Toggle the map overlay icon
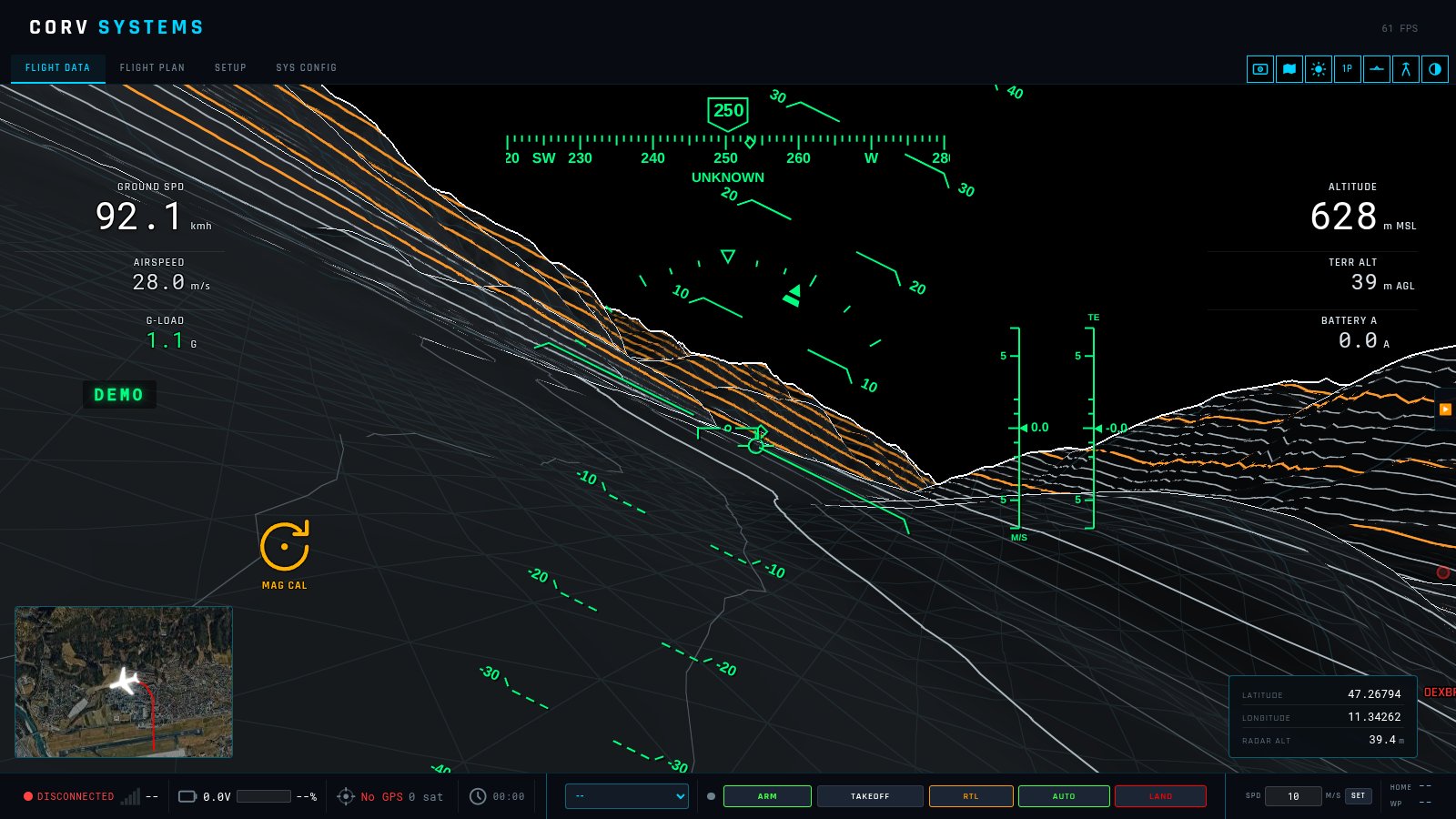The image size is (1456, 819). 1289,69
